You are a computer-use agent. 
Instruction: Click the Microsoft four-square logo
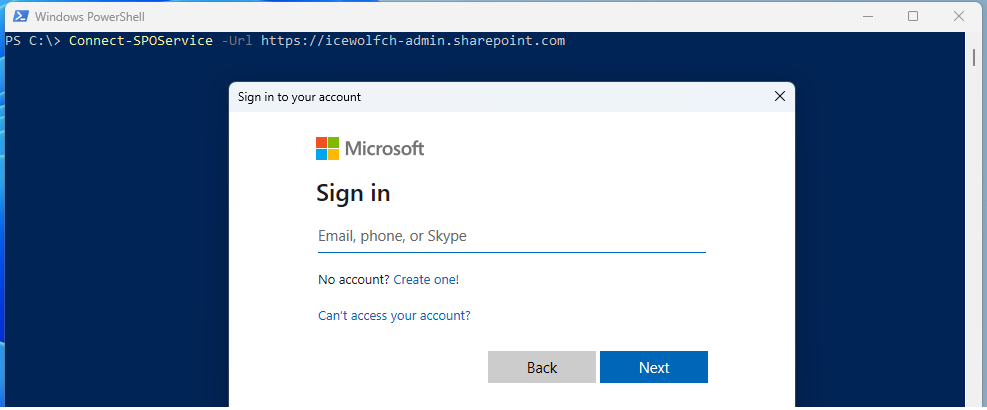point(327,149)
